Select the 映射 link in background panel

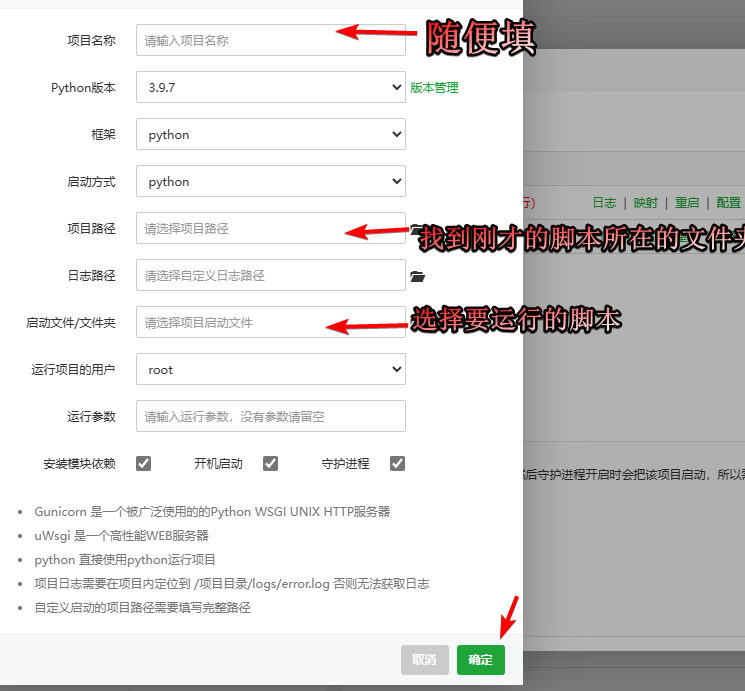tap(645, 202)
